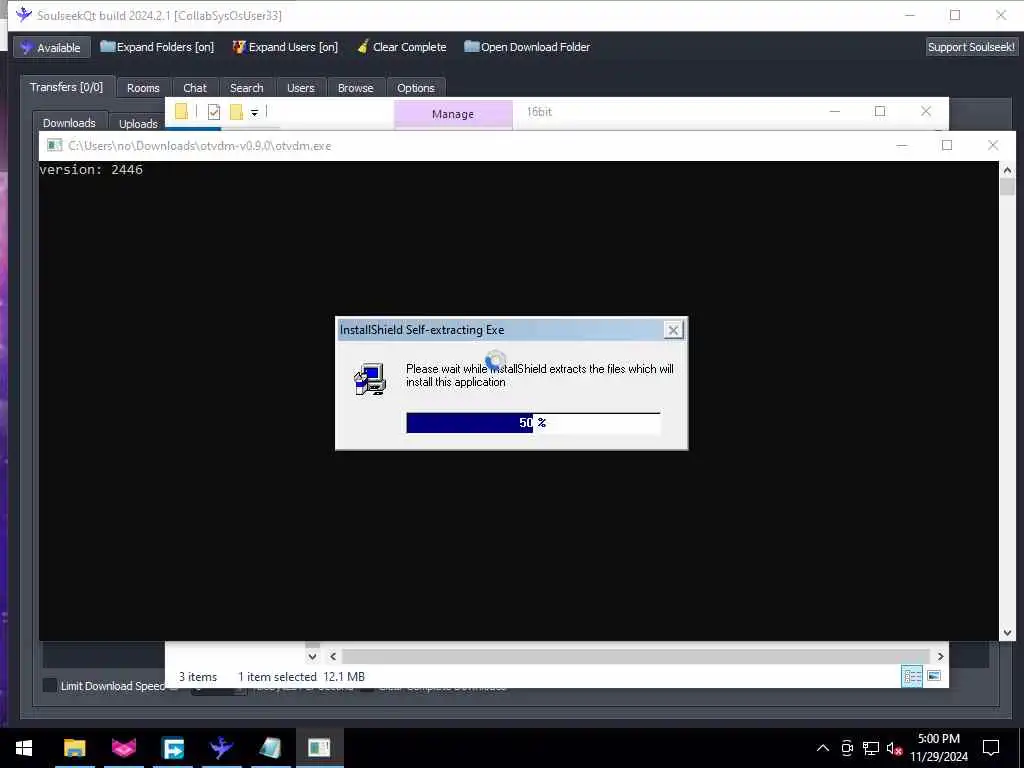Select the otvdm console icon in taskbar
This screenshot has width=1024, height=768.
click(x=319, y=748)
